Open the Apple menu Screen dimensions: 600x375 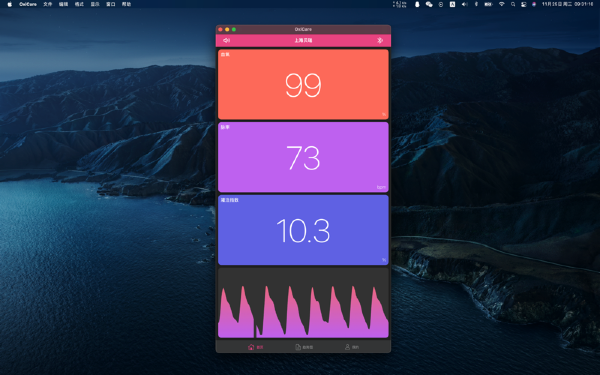click(x=10, y=4)
